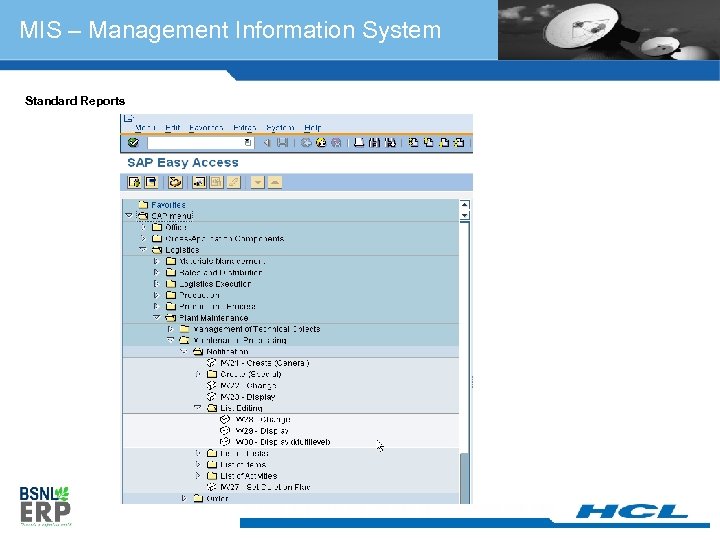Open the Menu item in menu bar
Screen dimensions: 720x540
[x=145, y=127]
